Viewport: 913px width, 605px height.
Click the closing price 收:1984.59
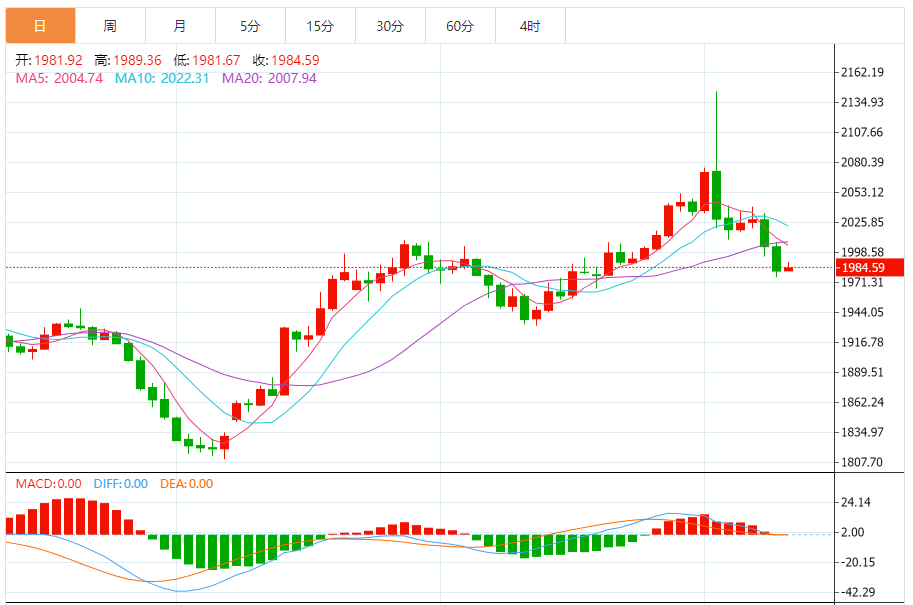click(286, 60)
